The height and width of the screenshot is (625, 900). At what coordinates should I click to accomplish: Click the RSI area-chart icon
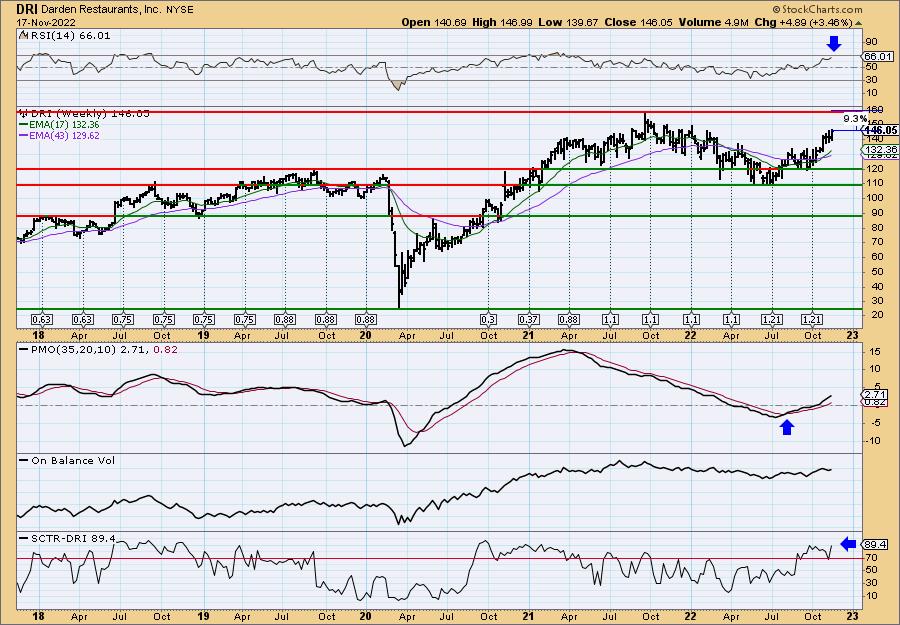(x=23, y=36)
